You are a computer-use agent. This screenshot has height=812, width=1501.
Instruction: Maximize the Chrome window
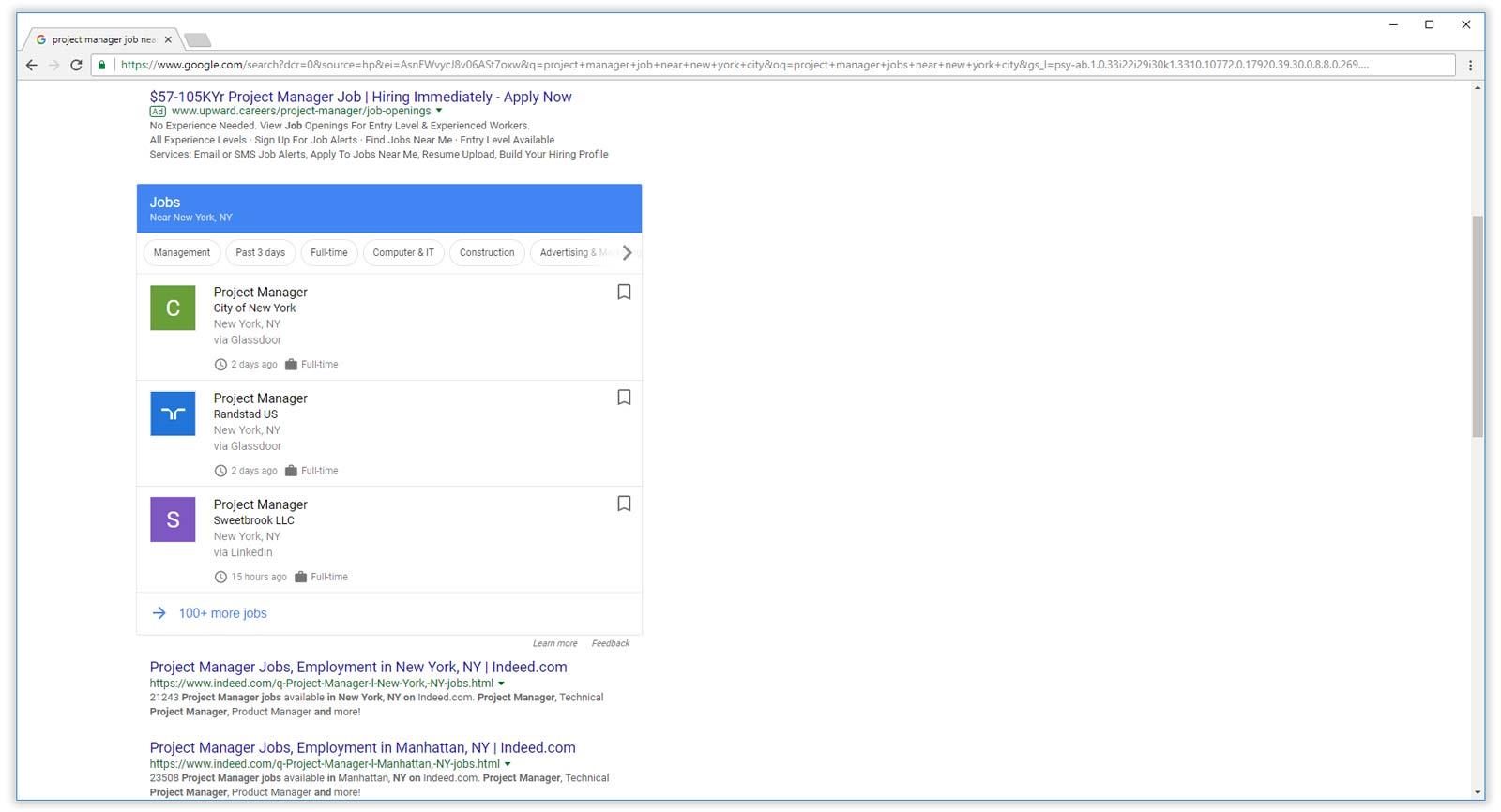[1430, 24]
